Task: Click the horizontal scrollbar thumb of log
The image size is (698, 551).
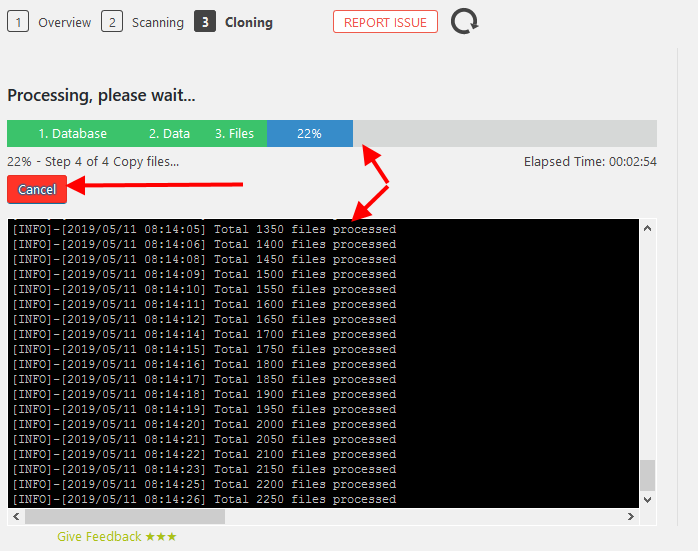Action: click(125, 516)
